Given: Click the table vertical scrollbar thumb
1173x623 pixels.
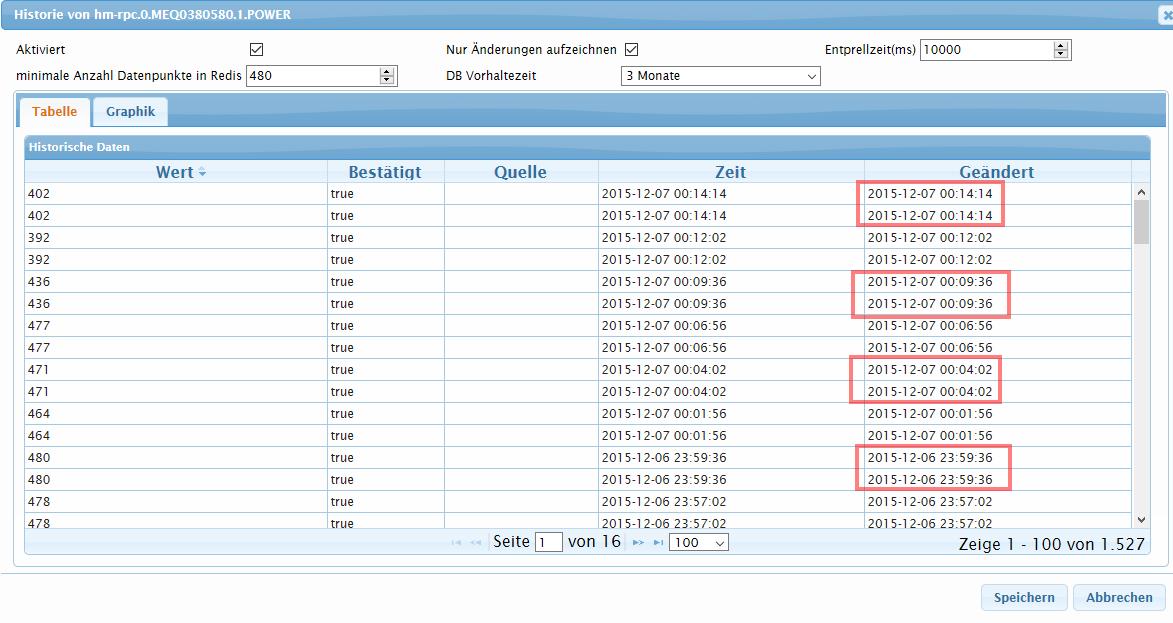Looking at the screenshot, I should point(1142,222).
